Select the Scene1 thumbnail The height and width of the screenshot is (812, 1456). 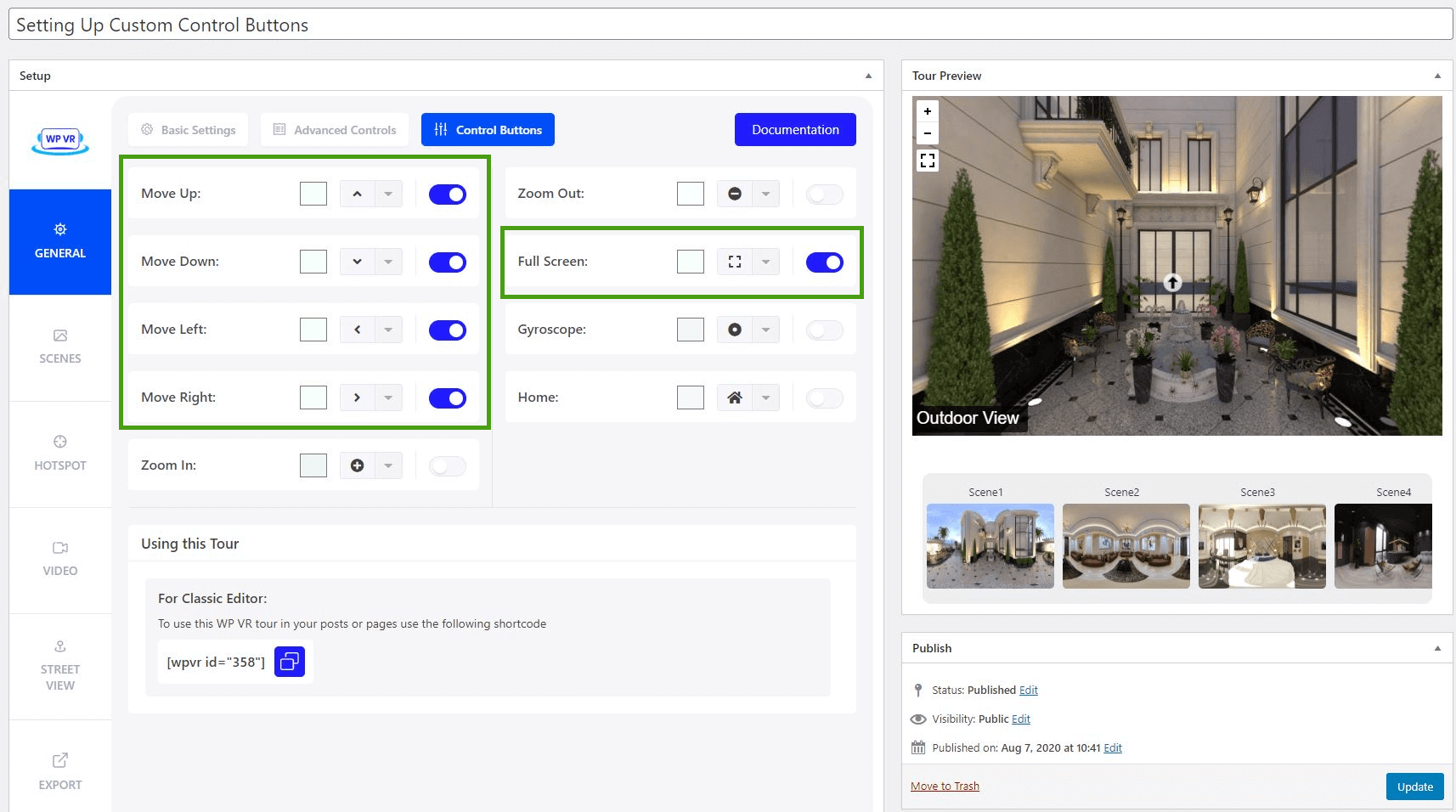click(x=990, y=546)
